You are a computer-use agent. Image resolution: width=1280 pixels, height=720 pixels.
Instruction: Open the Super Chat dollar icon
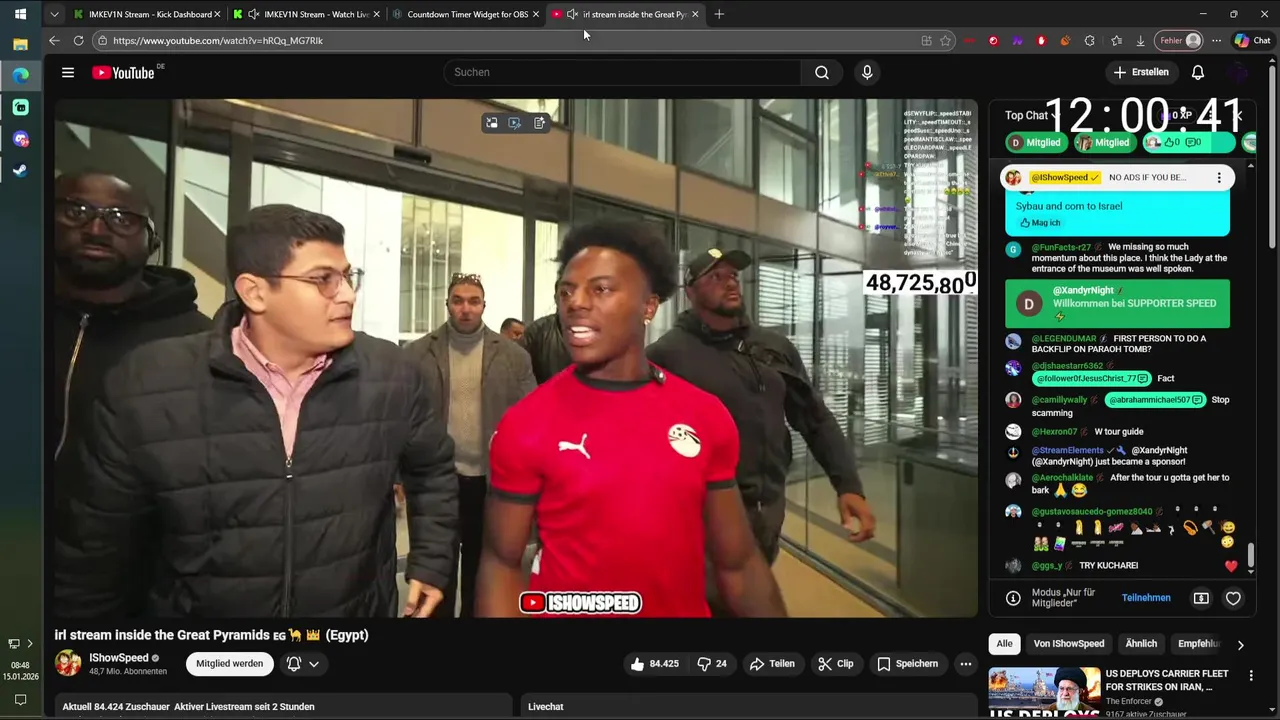click(1201, 598)
